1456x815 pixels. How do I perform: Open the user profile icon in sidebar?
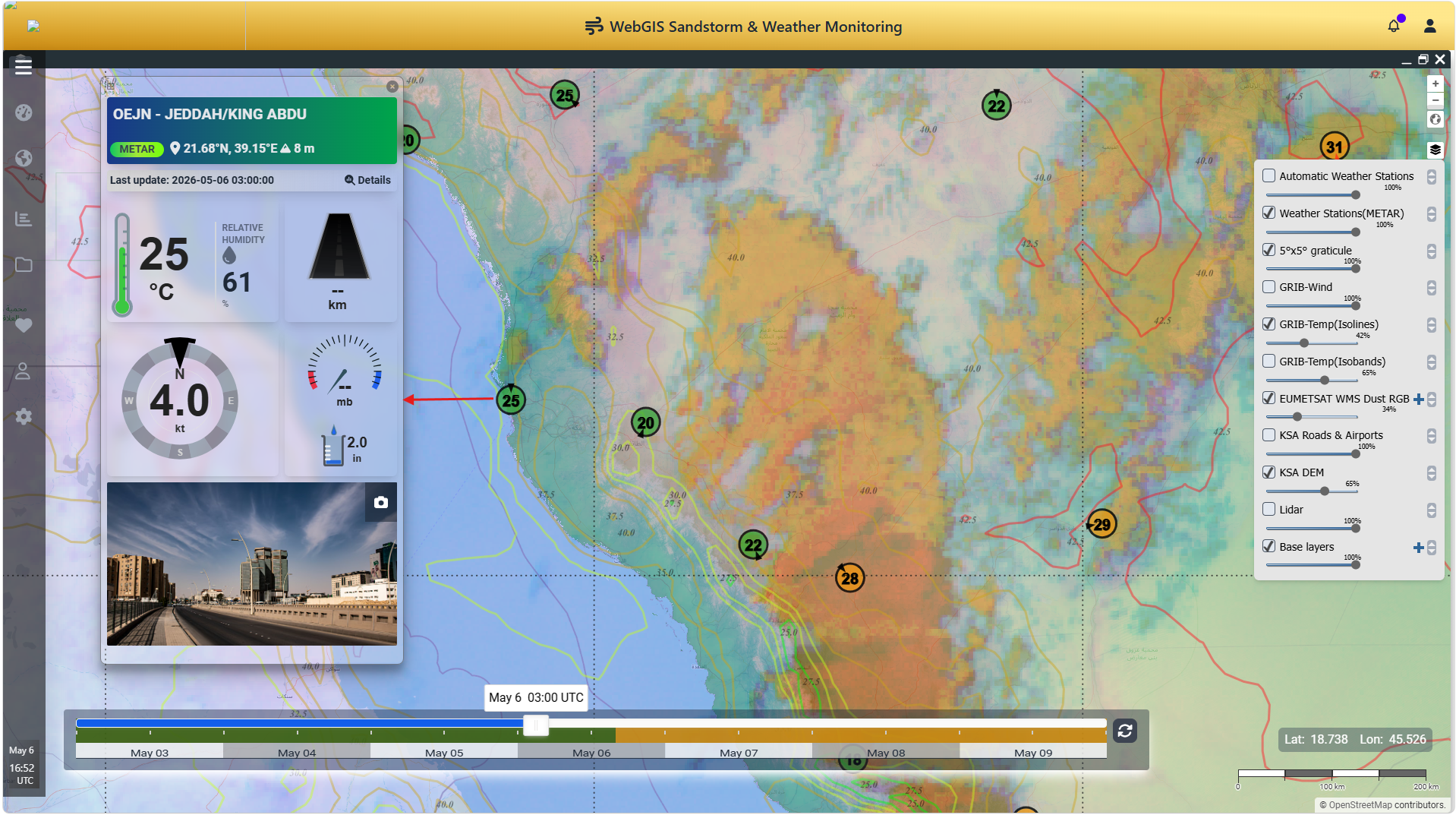point(24,371)
